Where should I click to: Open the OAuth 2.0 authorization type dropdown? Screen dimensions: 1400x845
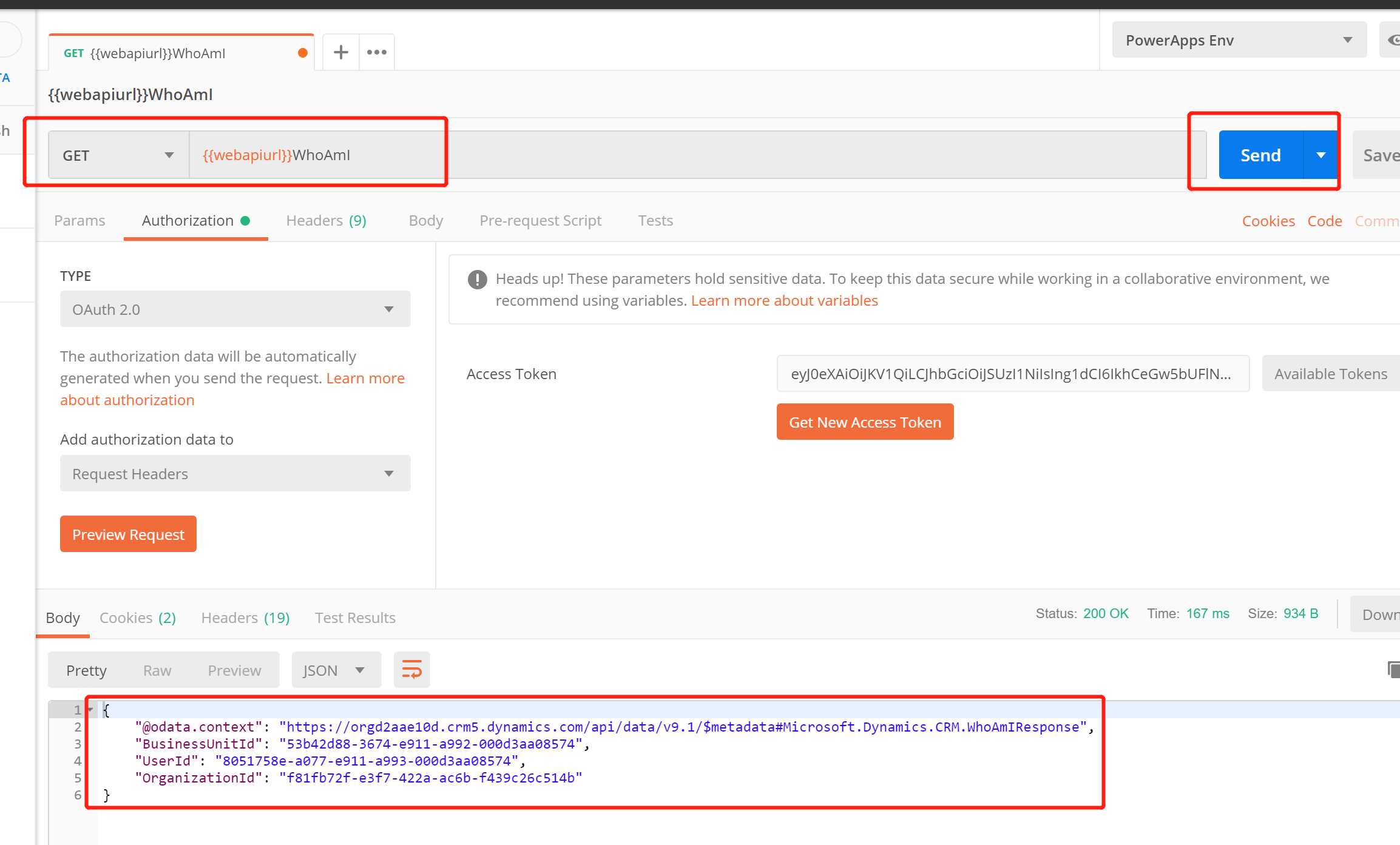click(235, 309)
